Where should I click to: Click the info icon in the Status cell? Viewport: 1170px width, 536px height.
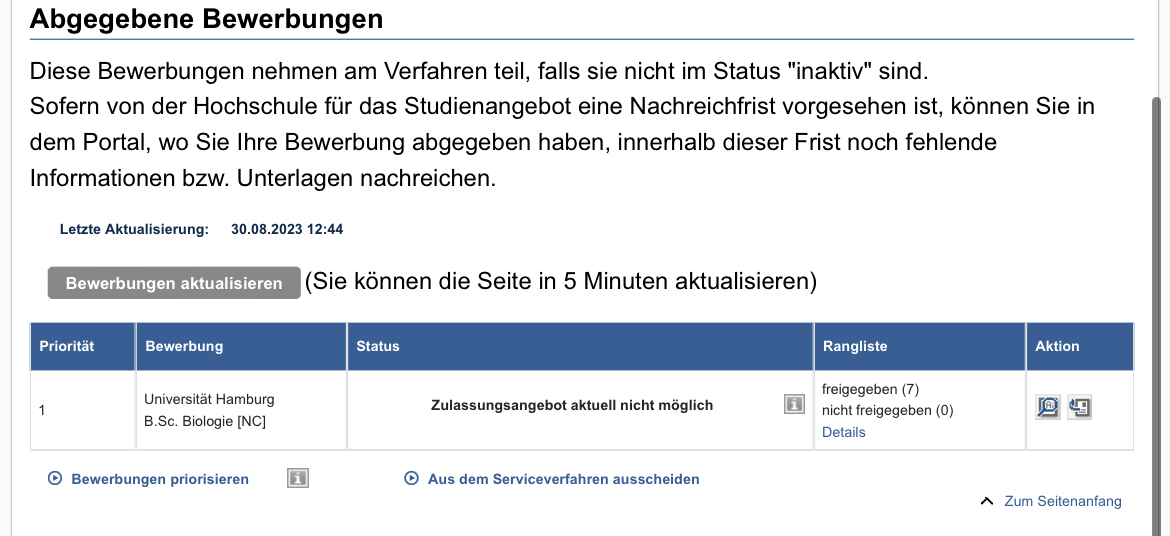(794, 404)
